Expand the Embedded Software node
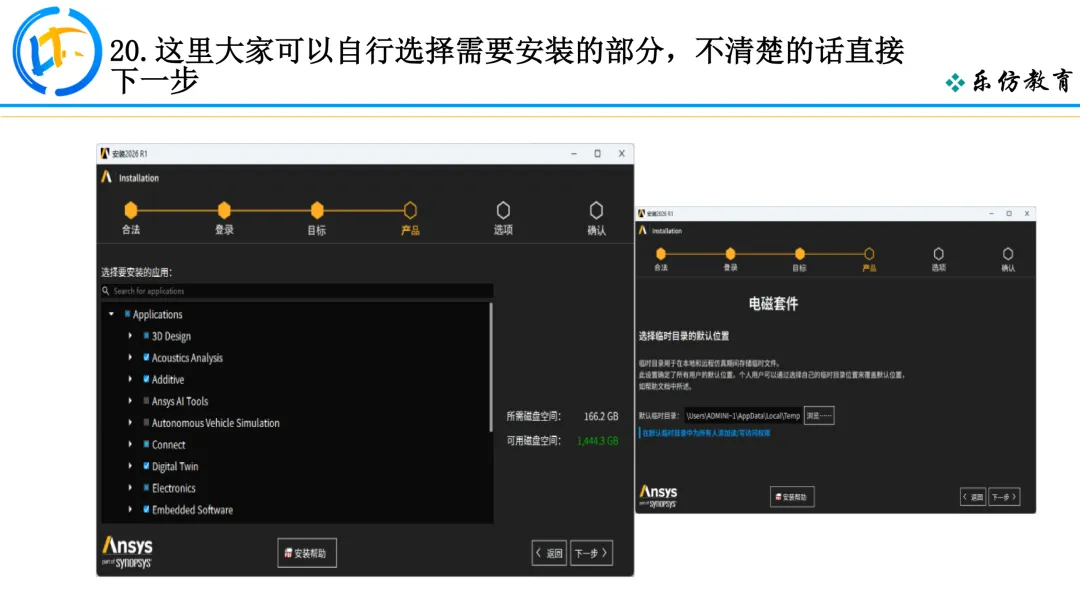Image resolution: width=1080 pixels, height=608 pixels. (x=130, y=510)
